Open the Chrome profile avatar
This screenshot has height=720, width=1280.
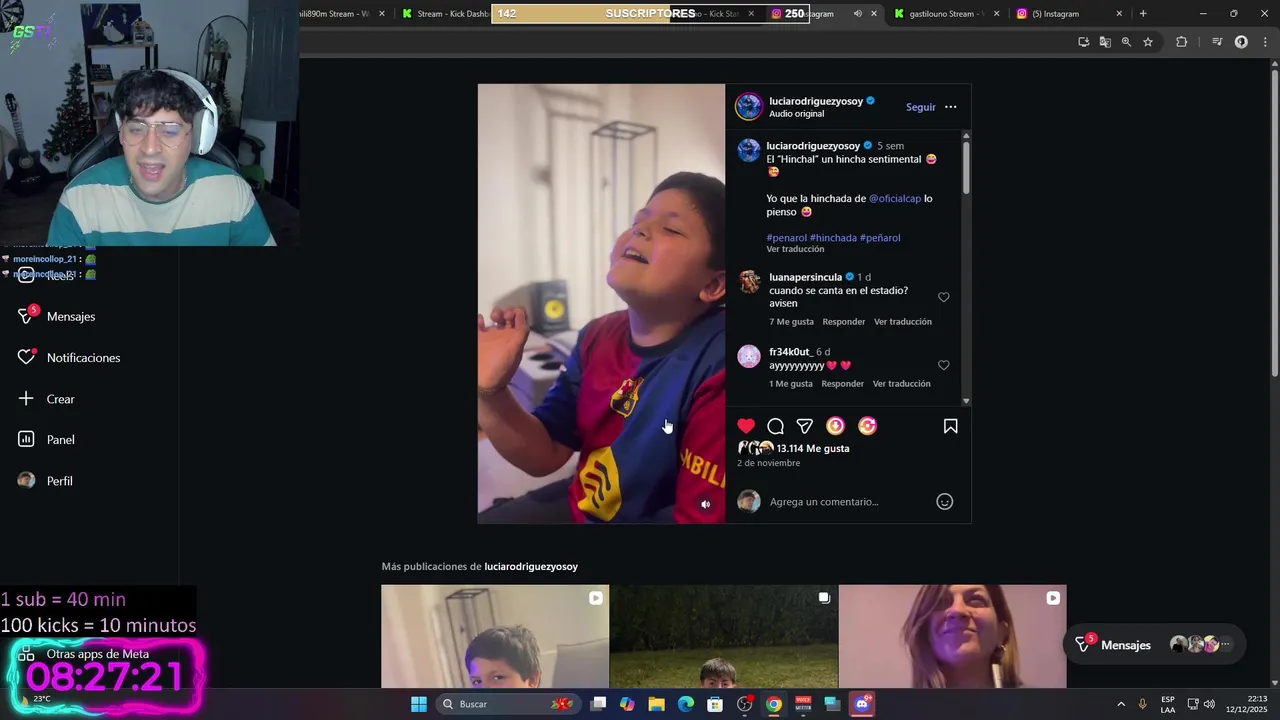1241,42
